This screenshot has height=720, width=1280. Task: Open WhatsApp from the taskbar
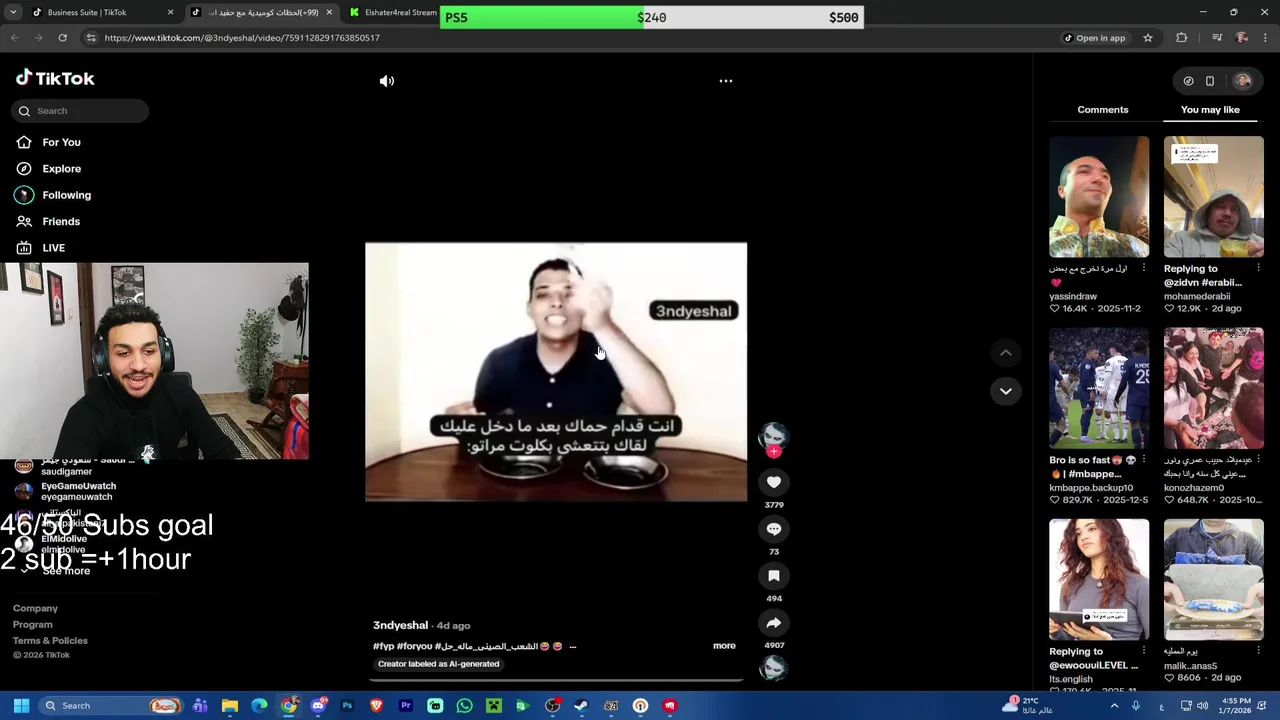tap(464, 706)
